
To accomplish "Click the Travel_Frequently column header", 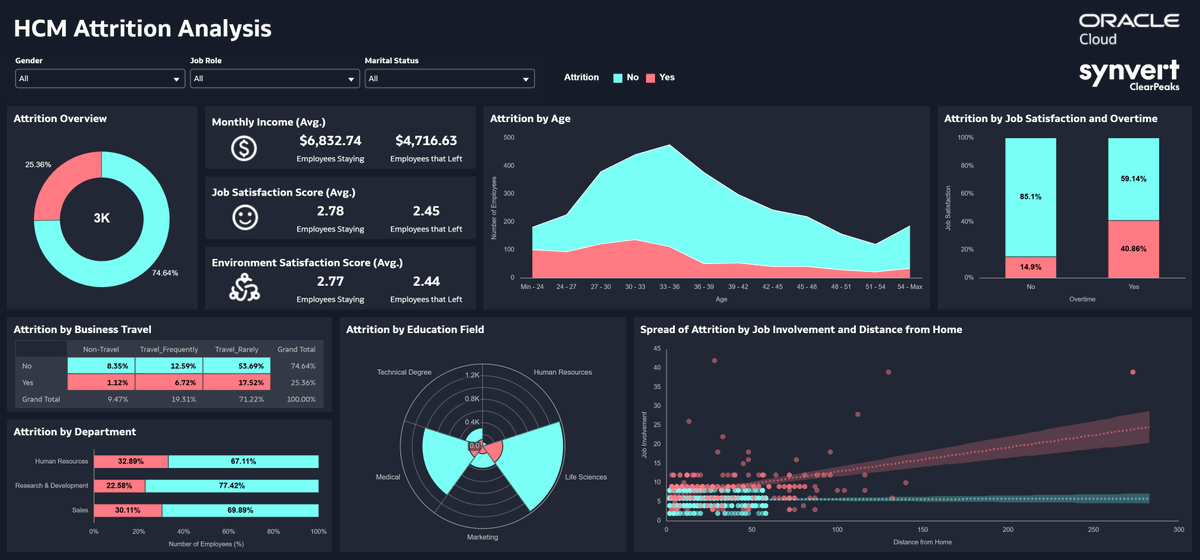I will 169,350.
